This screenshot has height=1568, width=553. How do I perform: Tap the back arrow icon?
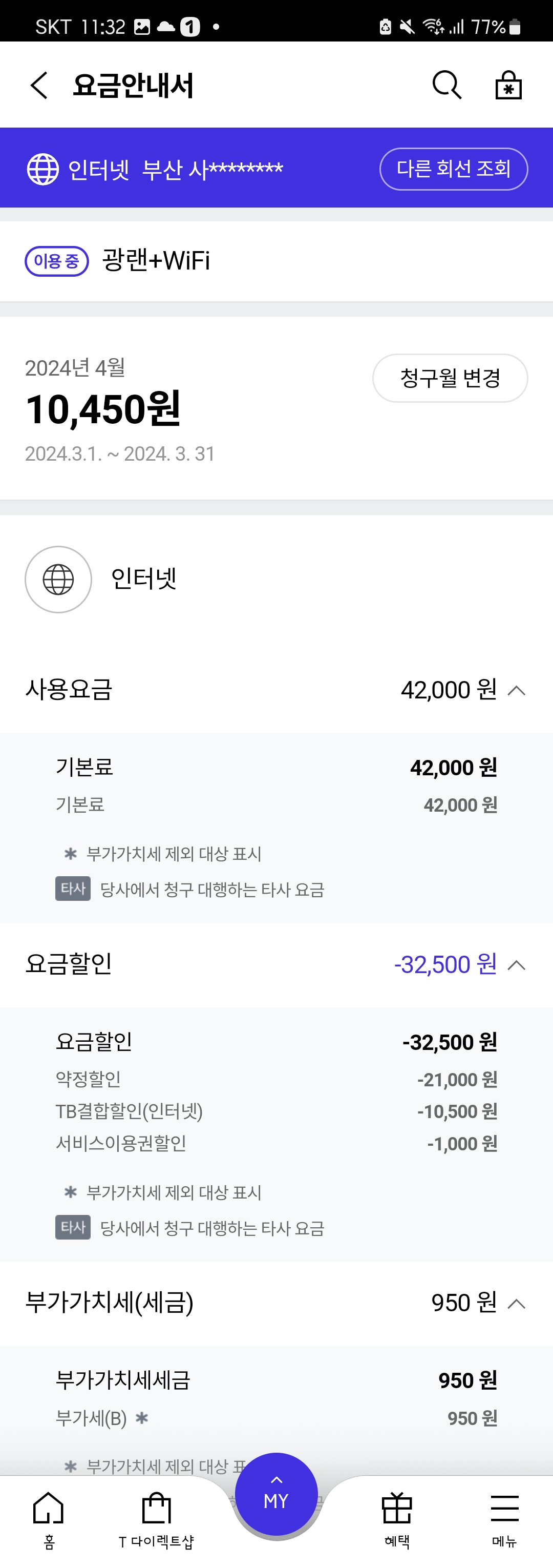tap(39, 85)
